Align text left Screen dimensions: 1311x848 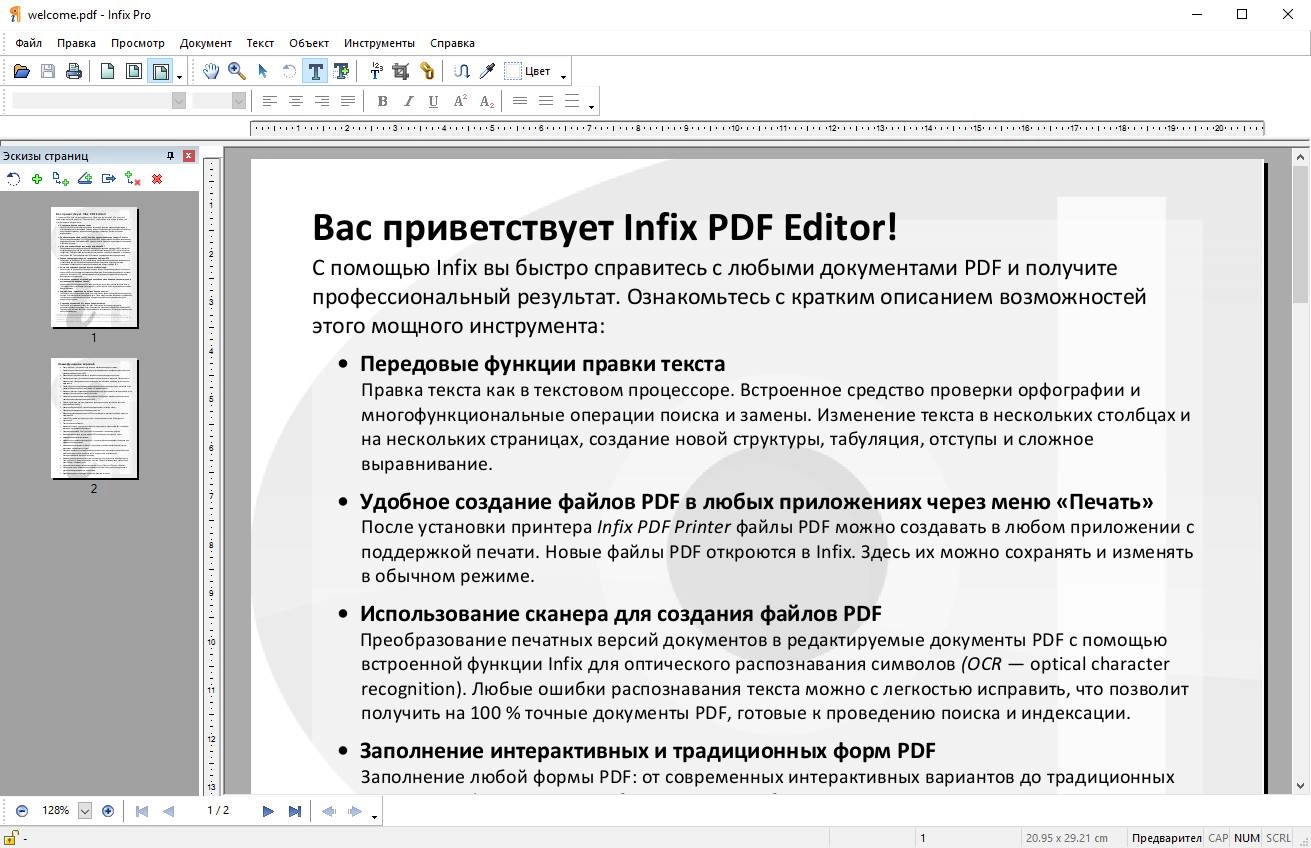point(270,101)
